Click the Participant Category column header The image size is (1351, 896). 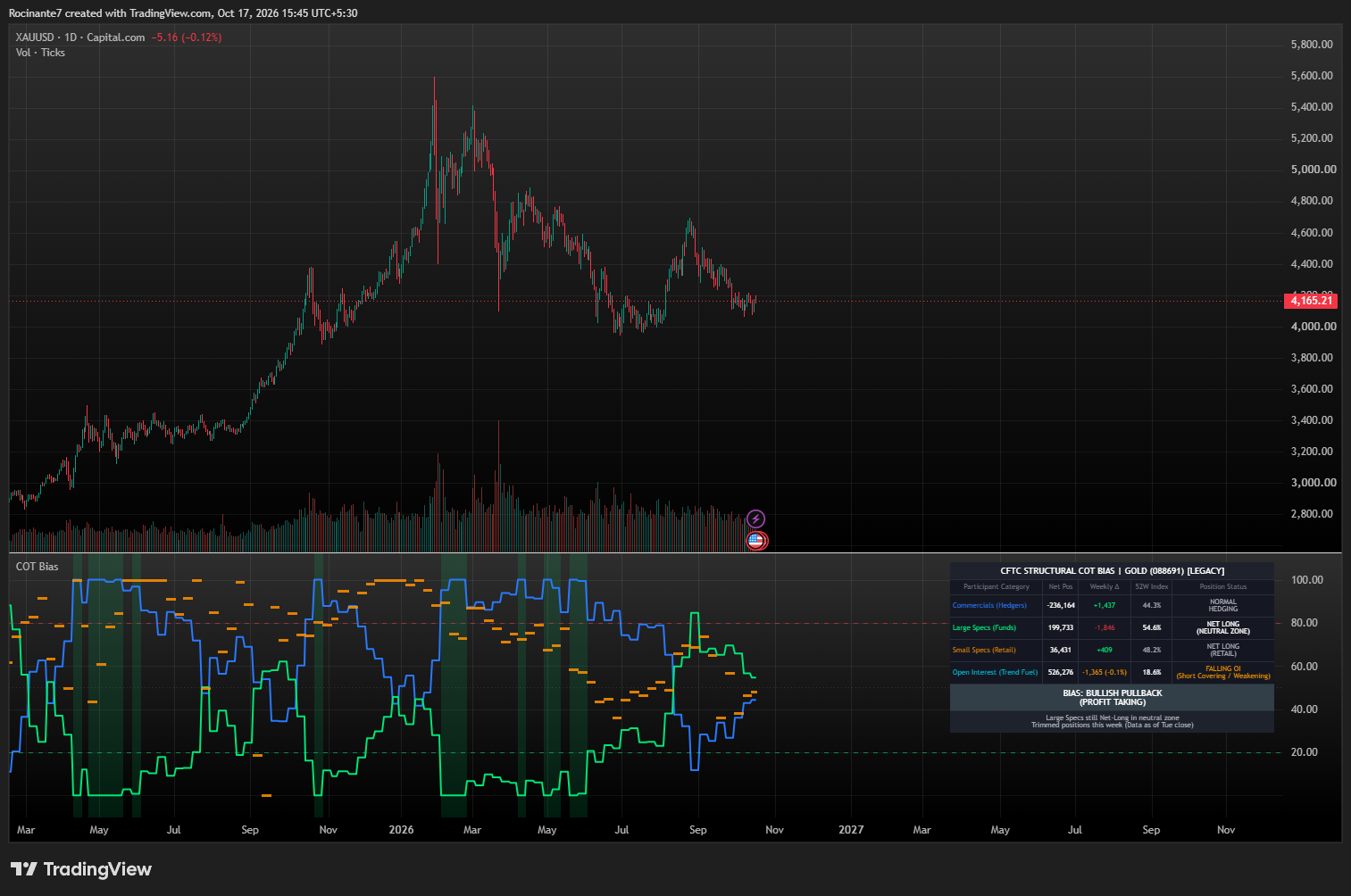tap(997, 587)
